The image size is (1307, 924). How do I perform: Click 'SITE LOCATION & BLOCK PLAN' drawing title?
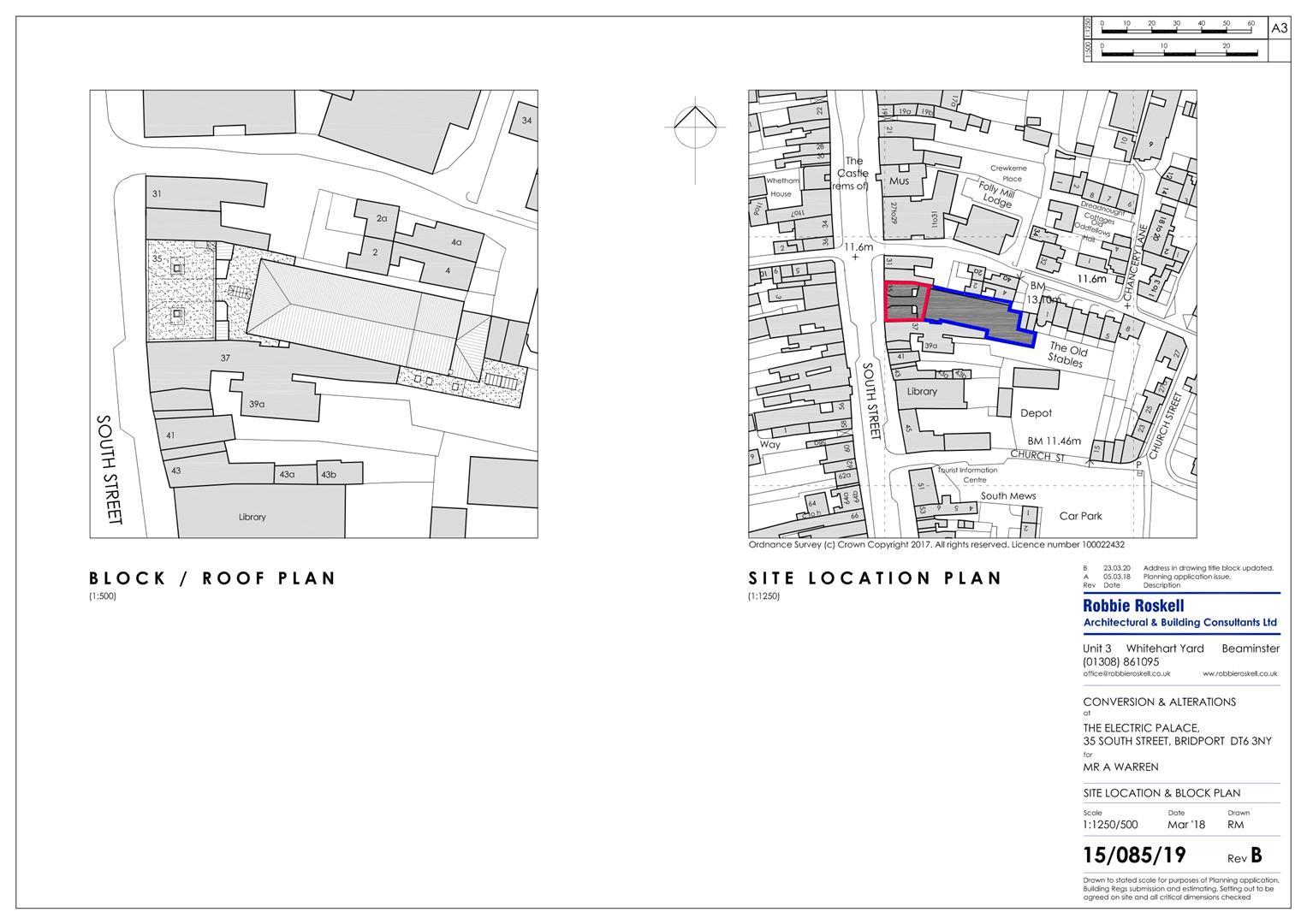(x=1161, y=793)
